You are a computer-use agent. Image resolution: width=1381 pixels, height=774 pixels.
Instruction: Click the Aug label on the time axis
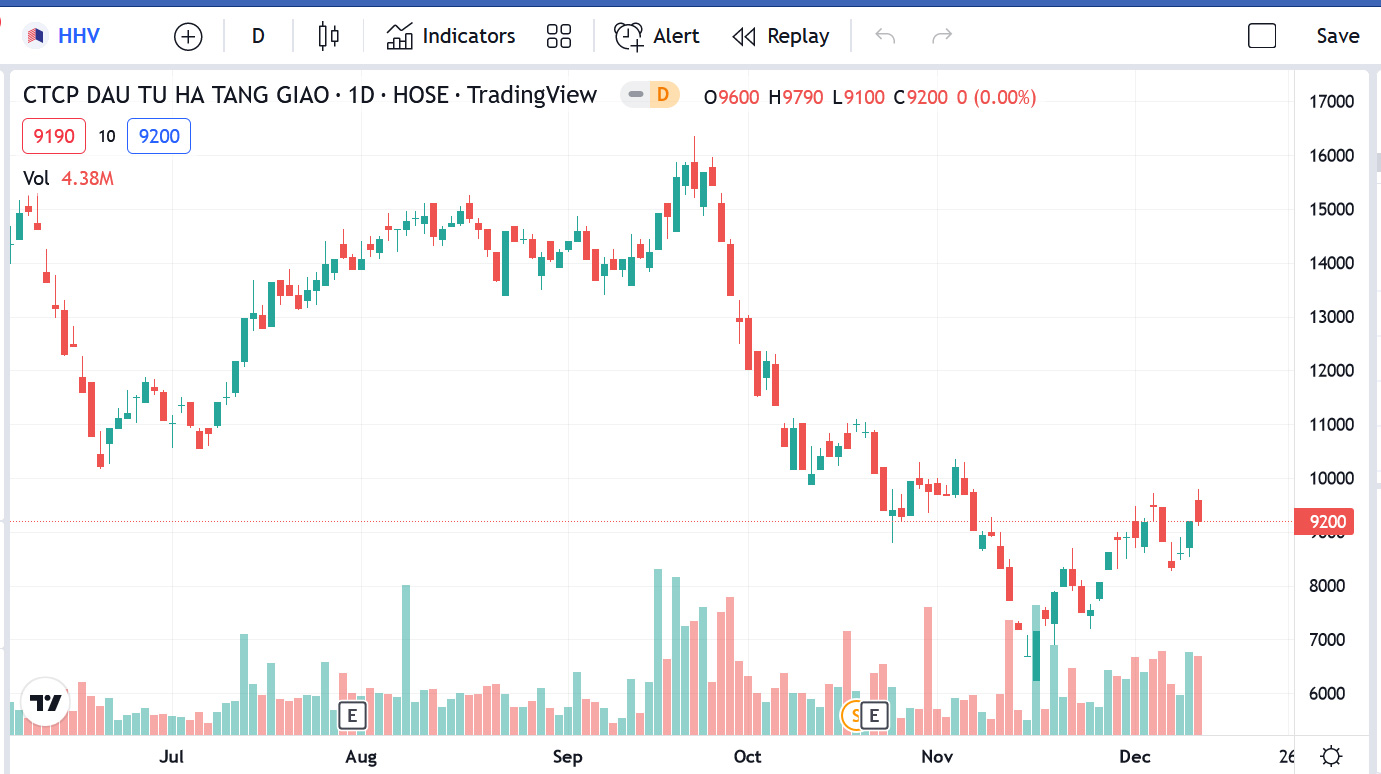[x=361, y=756]
